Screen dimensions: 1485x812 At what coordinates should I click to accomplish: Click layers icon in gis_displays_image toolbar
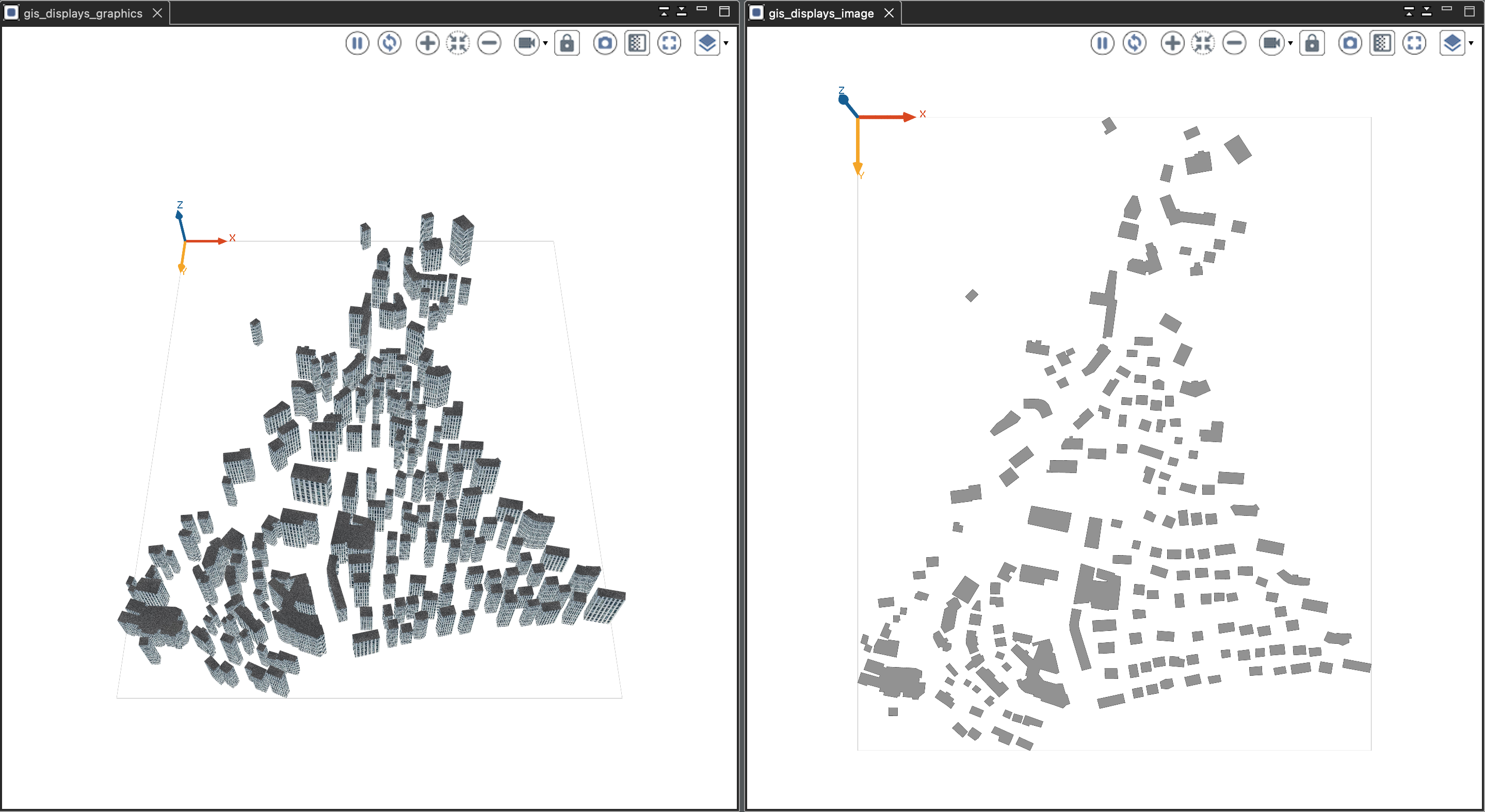coord(1452,43)
